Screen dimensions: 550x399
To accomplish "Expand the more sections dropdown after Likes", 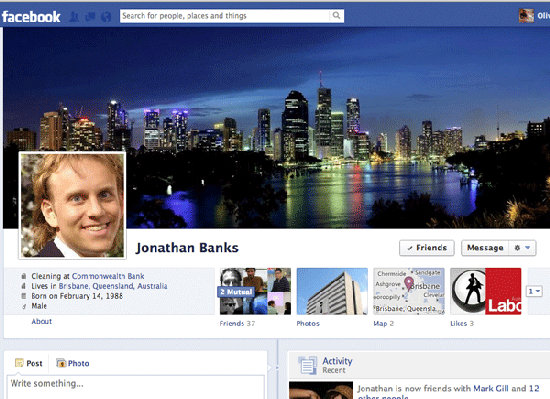I will tap(534, 291).
